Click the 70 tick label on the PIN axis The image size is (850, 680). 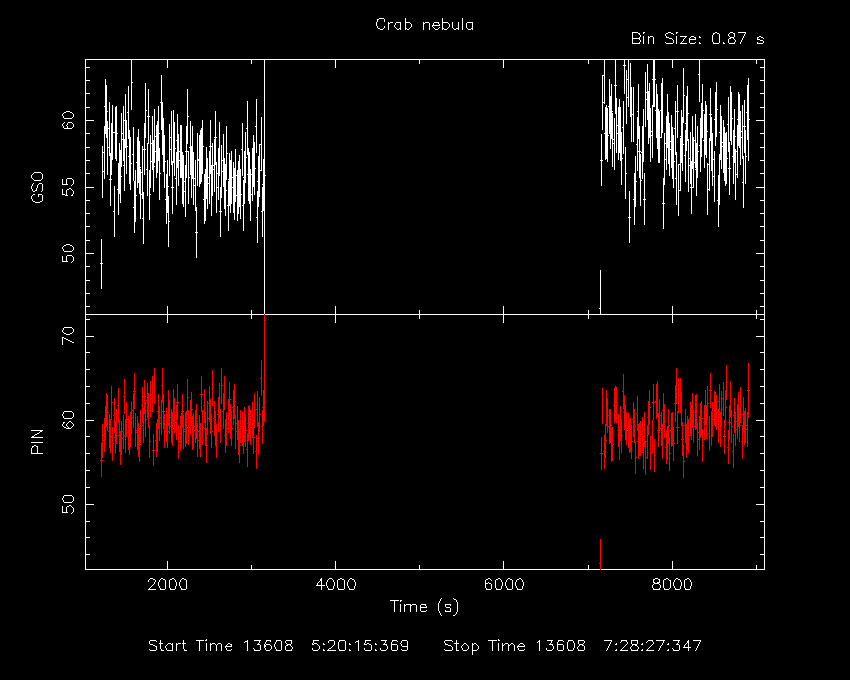click(68, 336)
